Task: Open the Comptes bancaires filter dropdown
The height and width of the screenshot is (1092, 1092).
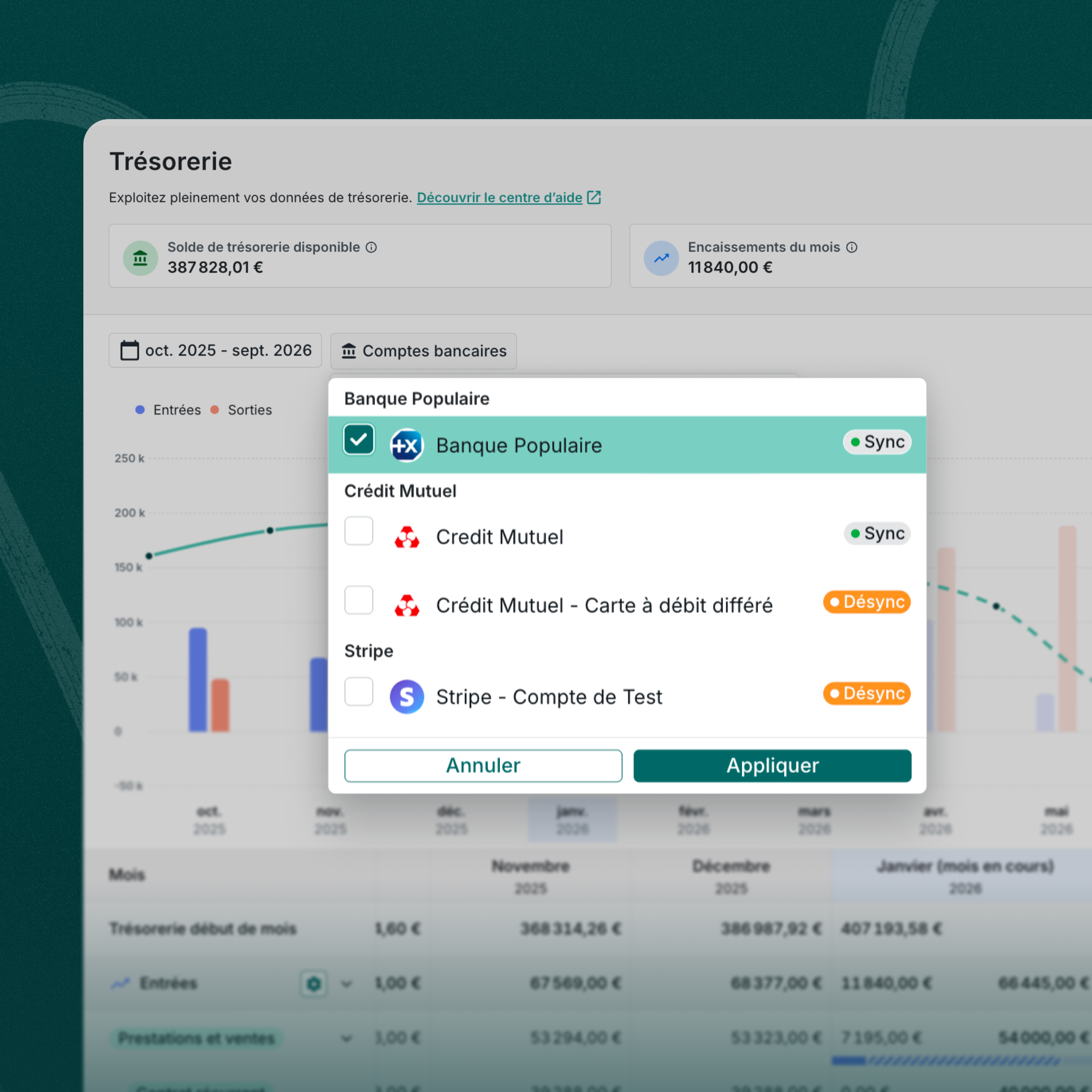Action: tap(423, 351)
